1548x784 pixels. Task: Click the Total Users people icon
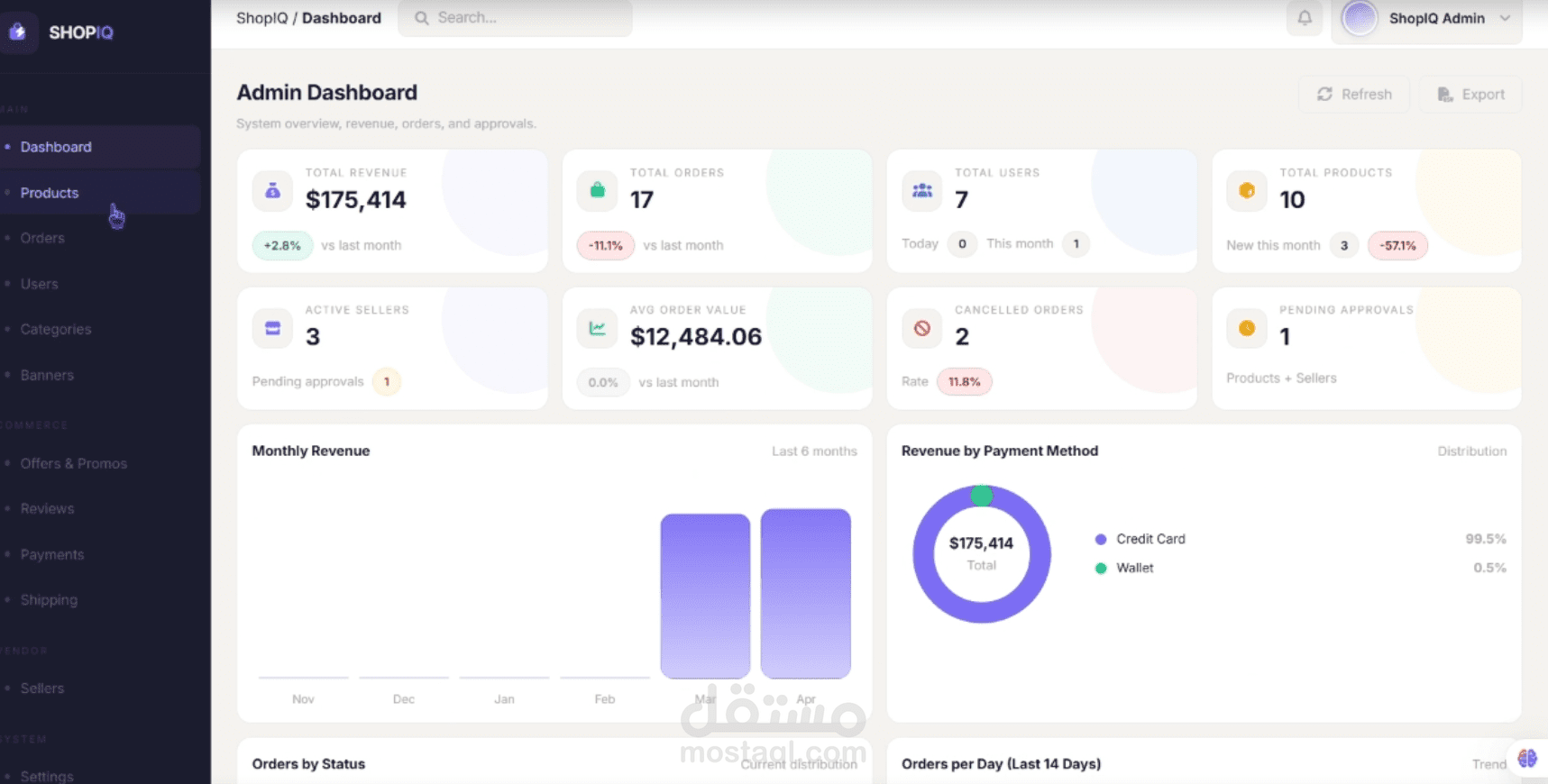pos(922,191)
